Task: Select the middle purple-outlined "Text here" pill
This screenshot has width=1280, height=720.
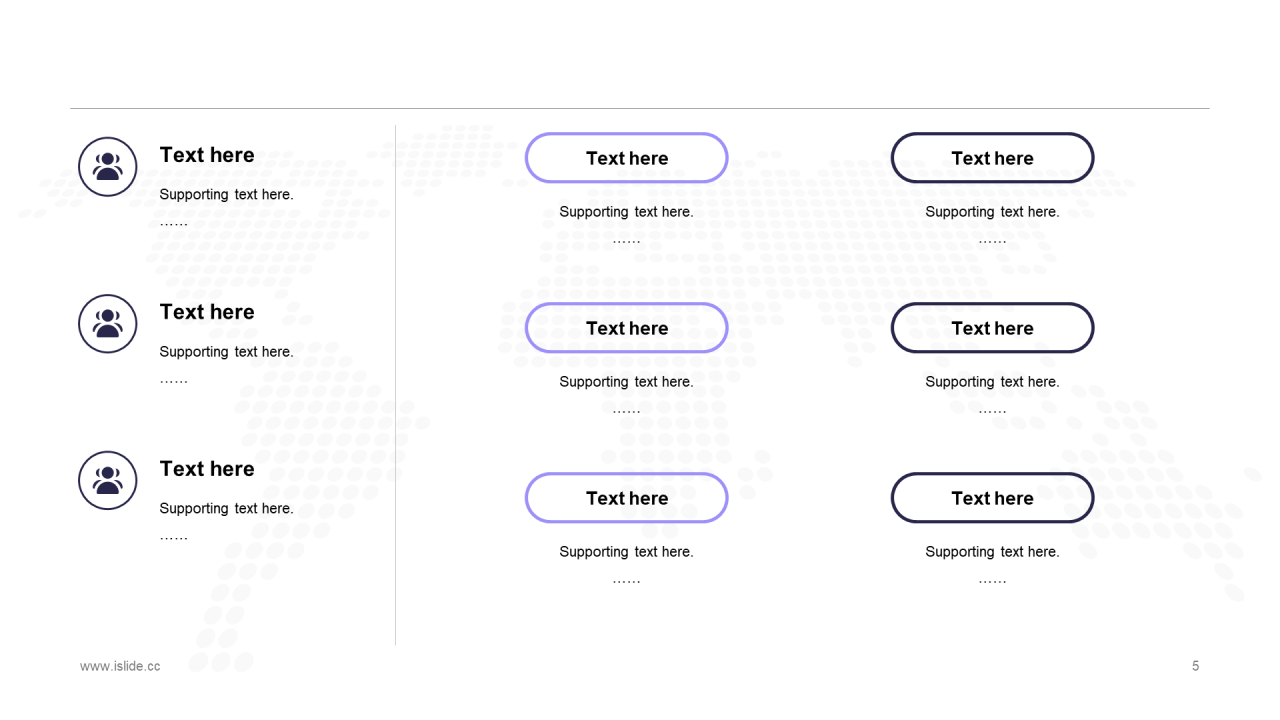Action: 627,328
